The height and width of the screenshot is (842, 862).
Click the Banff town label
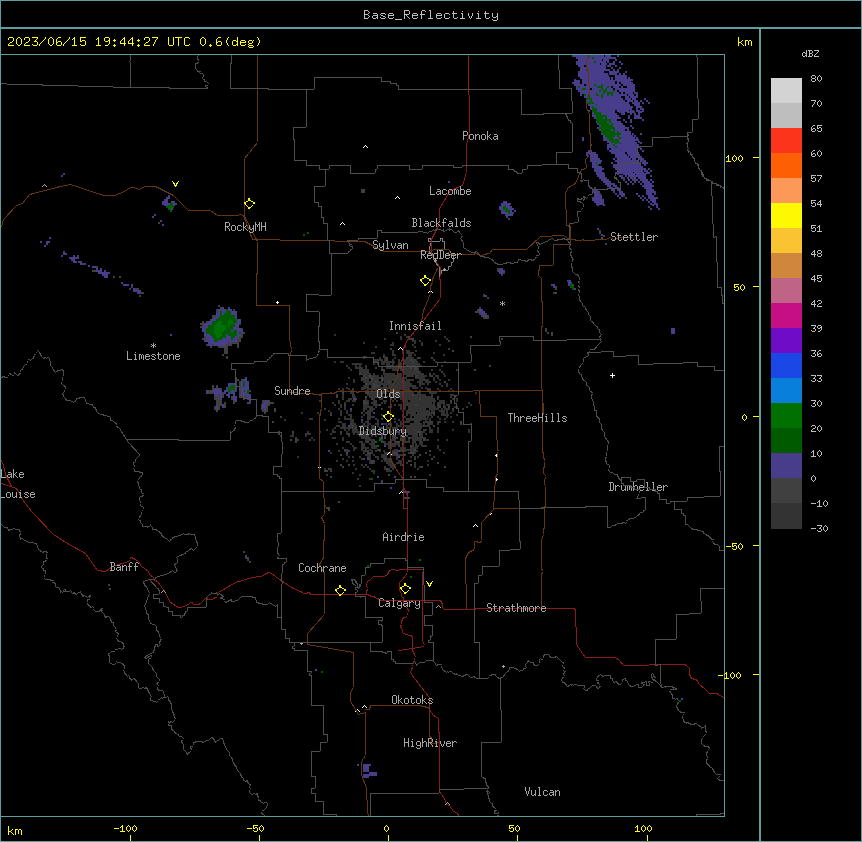[124, 567]
